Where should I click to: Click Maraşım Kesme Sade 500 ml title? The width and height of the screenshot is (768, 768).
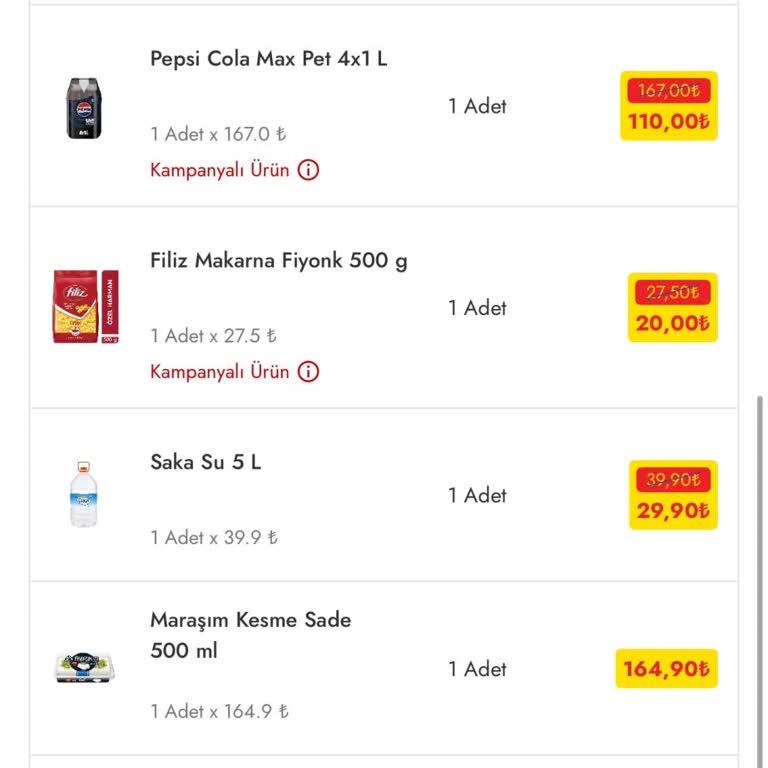click(x=251, y=634)
